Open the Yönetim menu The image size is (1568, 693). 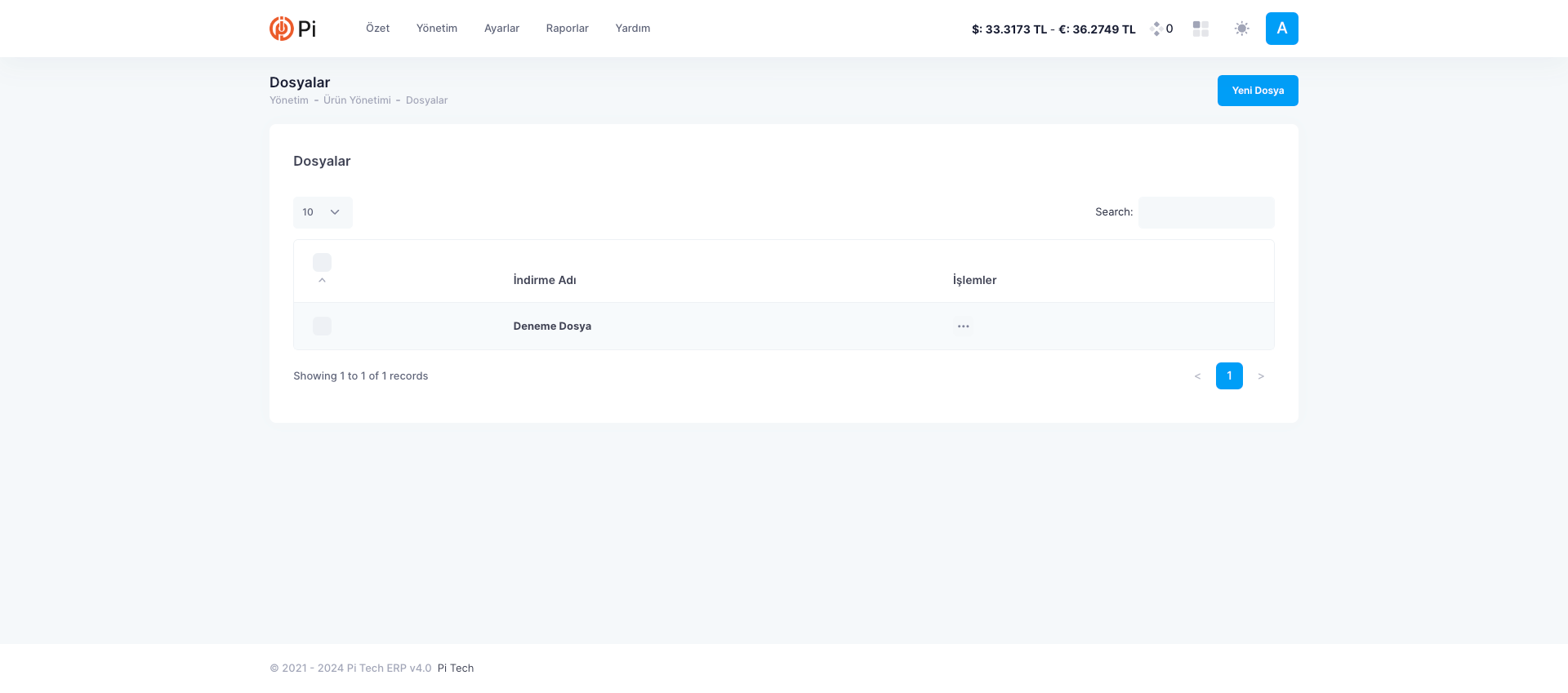pos(436,29)
